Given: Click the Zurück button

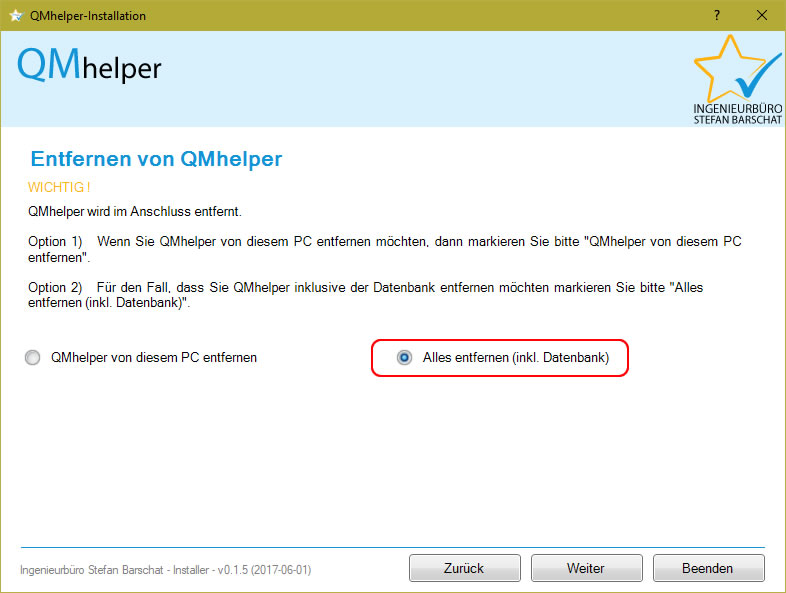Looking at the screenshot, I should [x=465, y=568].
